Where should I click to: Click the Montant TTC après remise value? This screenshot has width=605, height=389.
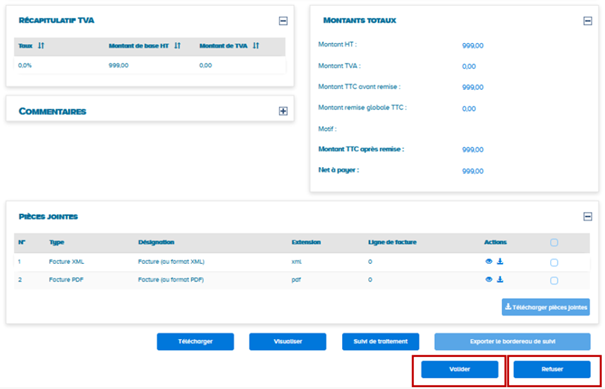(x=473, y=149)
